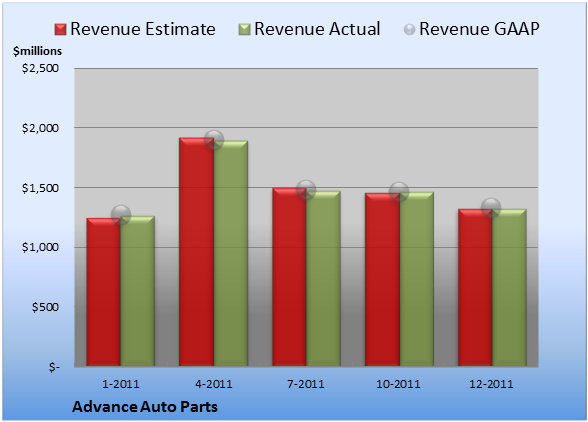This screenshot has width=588, height=422.
Task: Select the Revenue Estimate legend label
Action: tap(143, 29)
